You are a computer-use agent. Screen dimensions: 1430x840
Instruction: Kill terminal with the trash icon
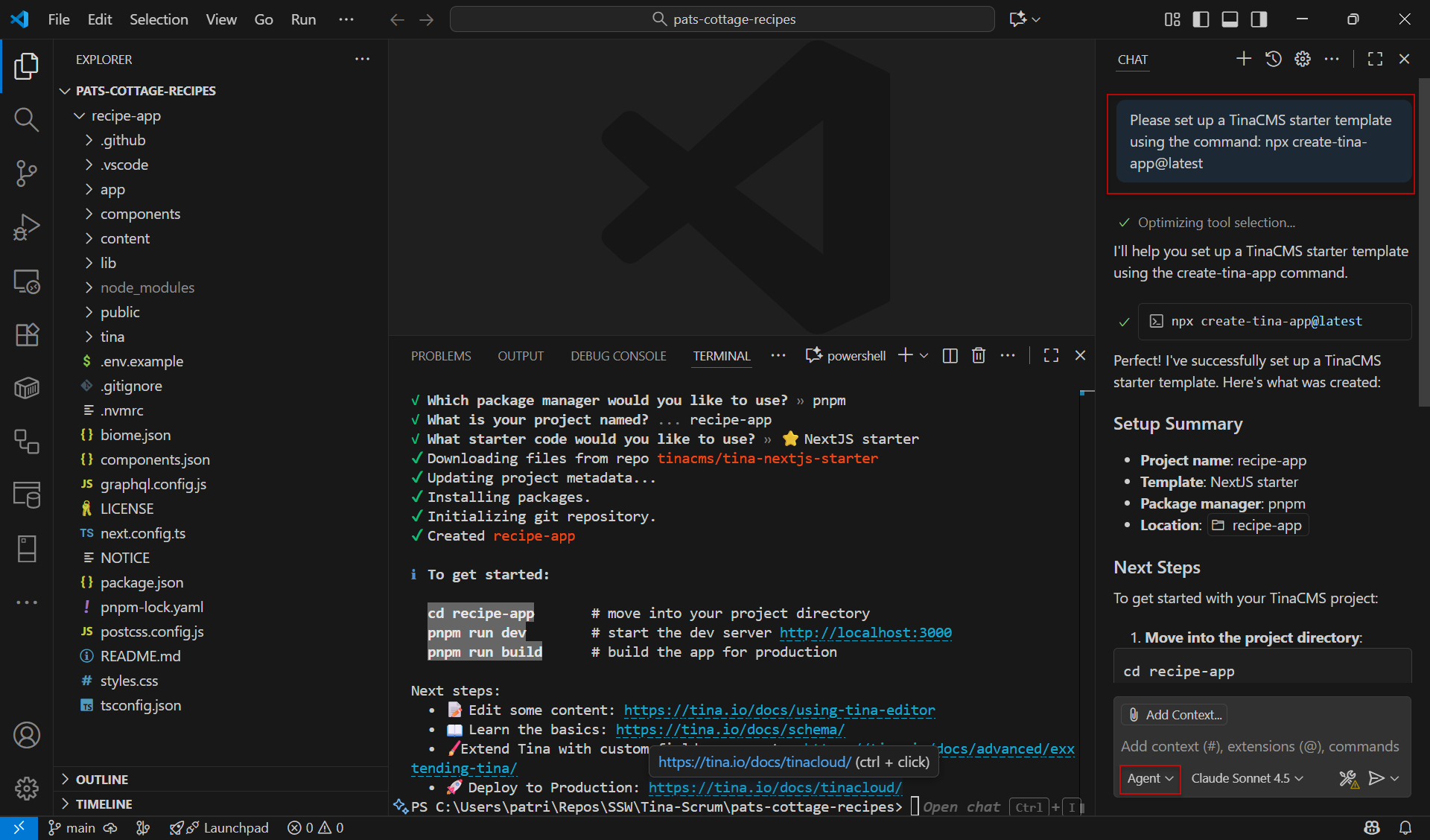coord(979,356)
